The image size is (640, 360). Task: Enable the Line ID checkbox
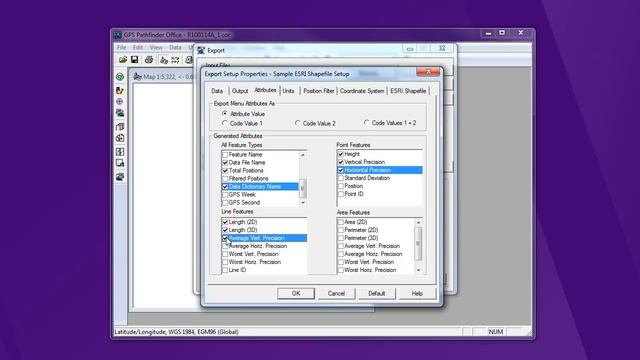click(225, 270)
